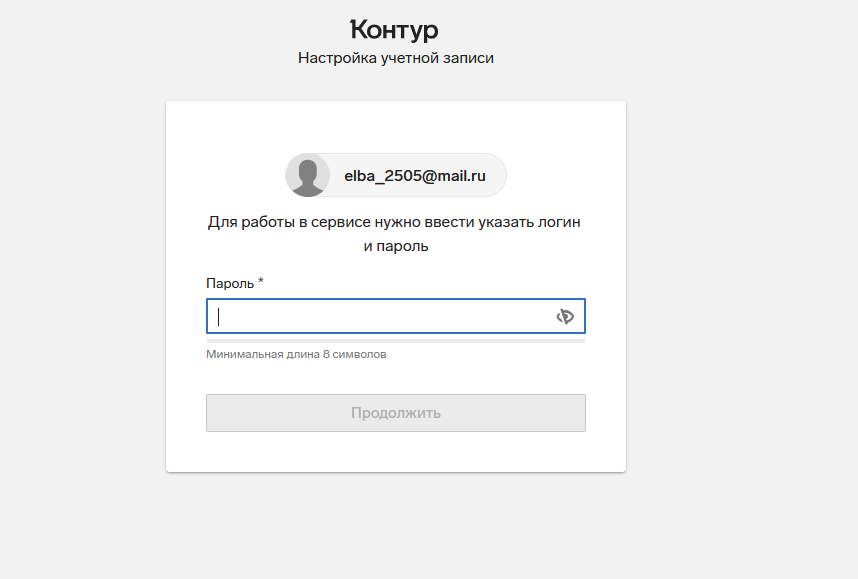Click the Минимальная длина 8 символов hint
The height and width of the screenshot is (579, 858).
click(x=296, y=354)
